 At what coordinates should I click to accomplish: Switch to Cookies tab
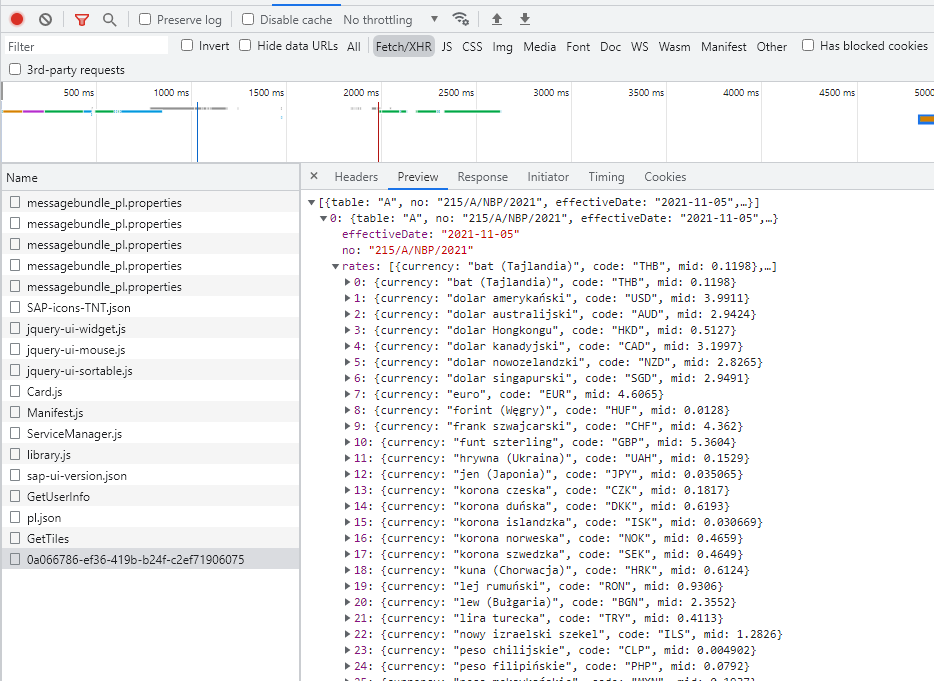point(665,177)
